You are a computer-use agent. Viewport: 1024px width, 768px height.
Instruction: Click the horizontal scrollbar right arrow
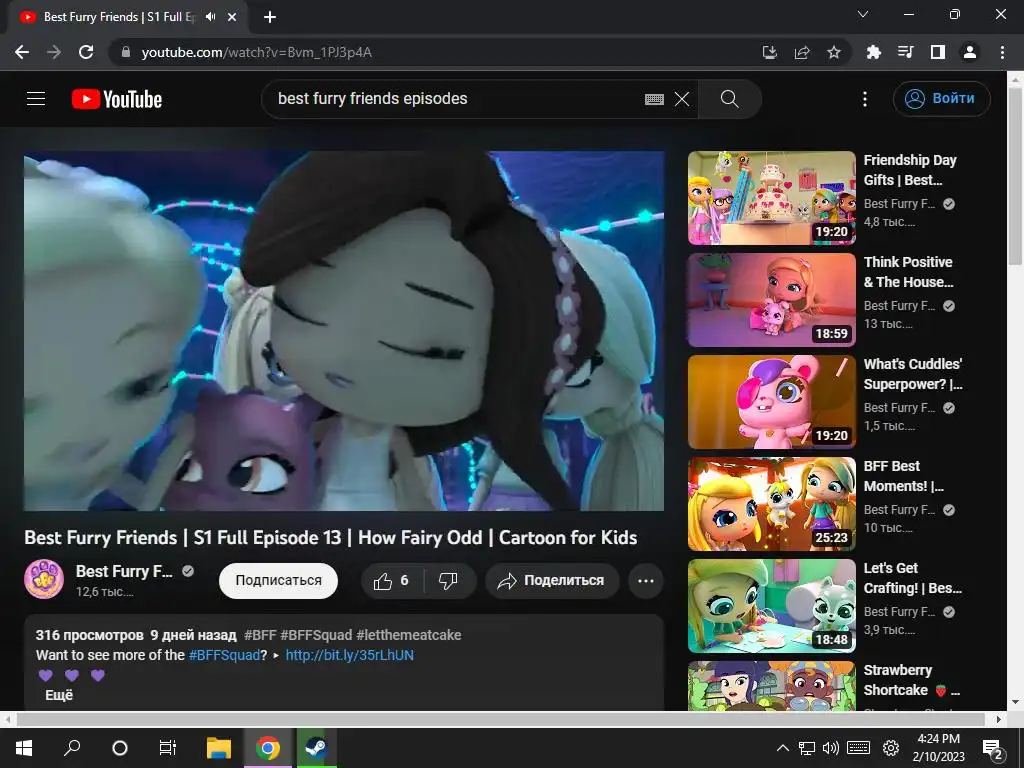(x=999, y=719)
